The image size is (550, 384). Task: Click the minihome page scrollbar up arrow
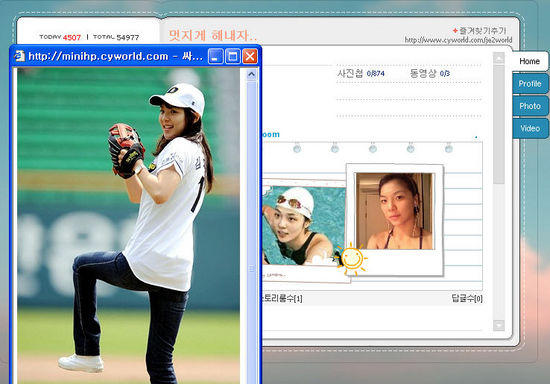498,58
